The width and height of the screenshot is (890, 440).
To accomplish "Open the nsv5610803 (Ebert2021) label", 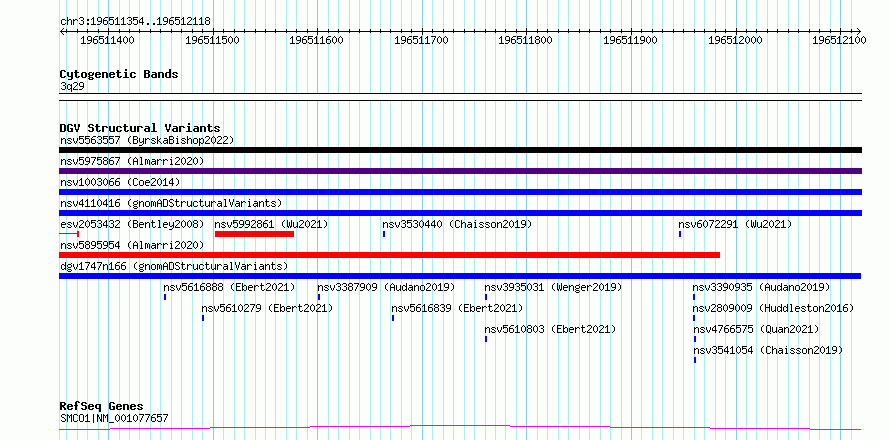I will point(550,329).
